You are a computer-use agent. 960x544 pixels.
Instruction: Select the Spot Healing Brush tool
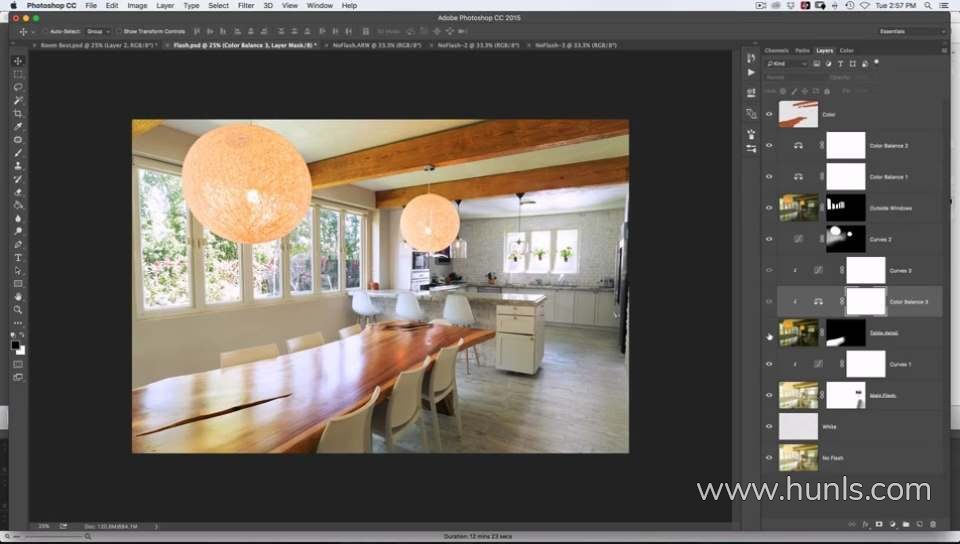coord(18,140)
